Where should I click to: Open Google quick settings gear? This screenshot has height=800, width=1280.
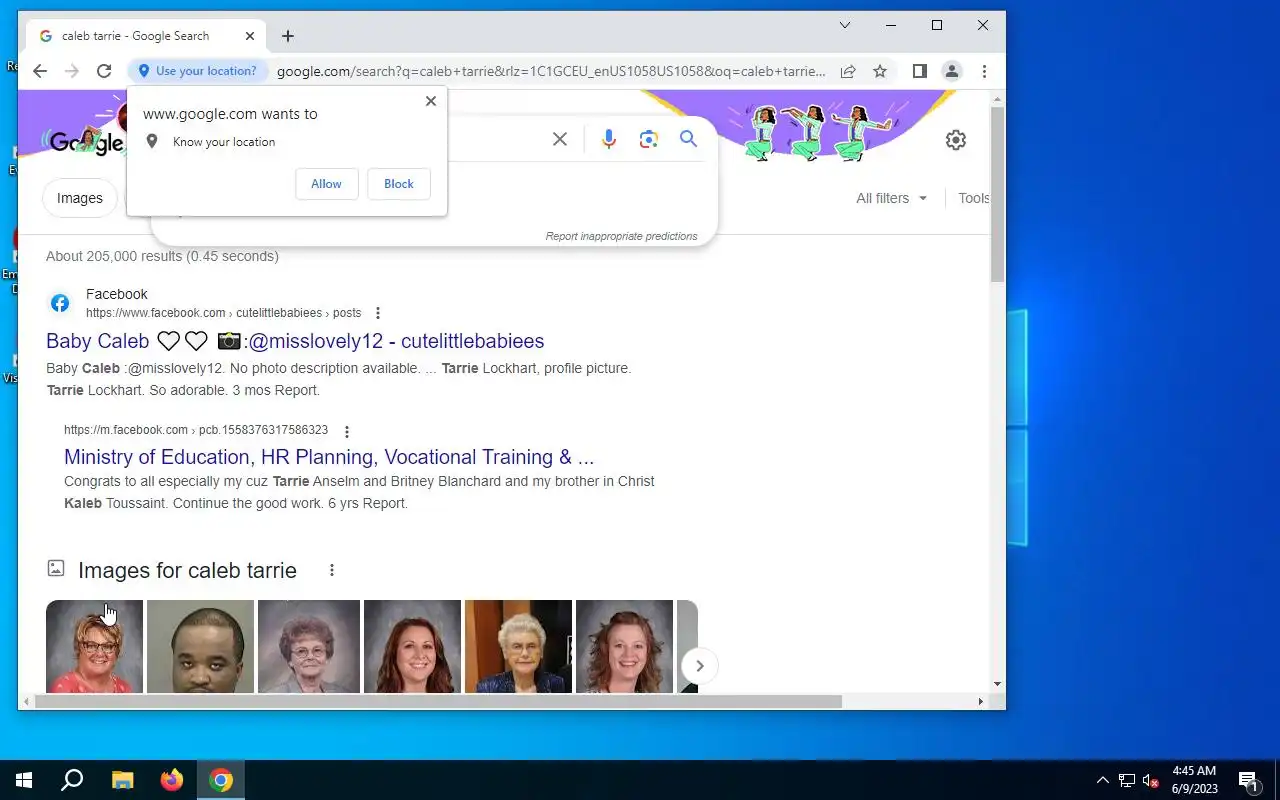point(956,140)
